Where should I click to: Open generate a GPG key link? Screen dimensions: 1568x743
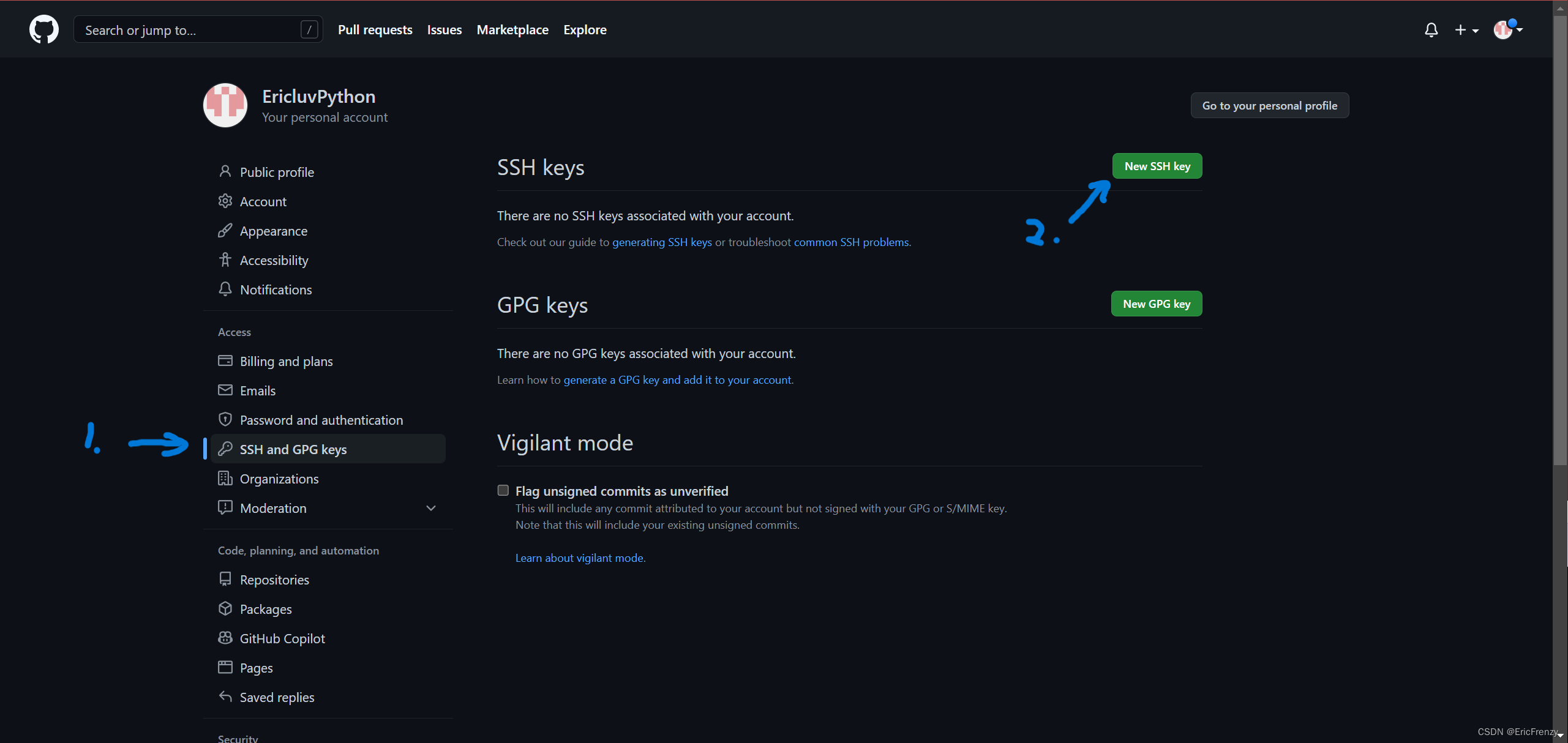[x=677, y=379]
